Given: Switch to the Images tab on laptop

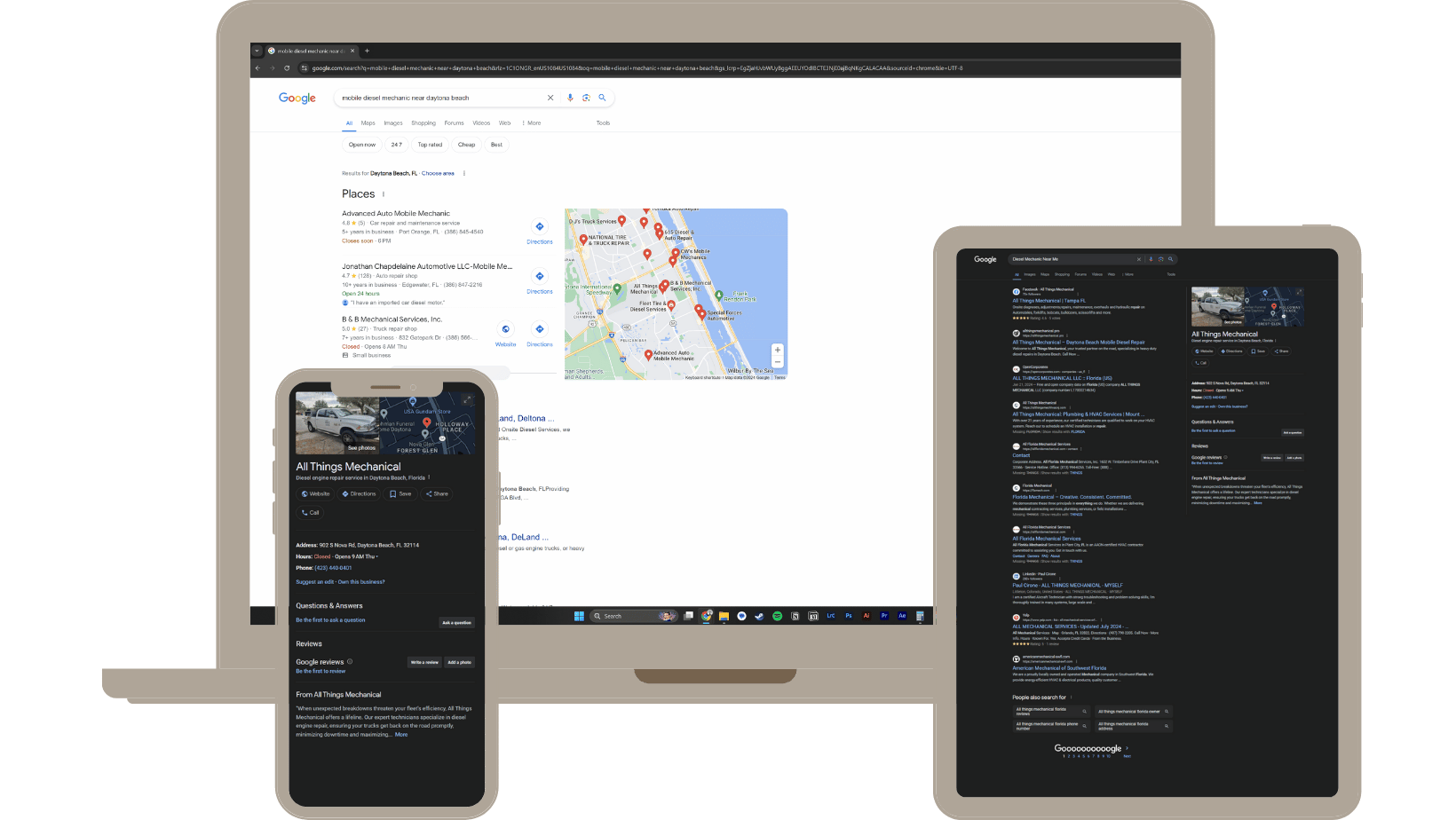Looking at the screenshot, I should point(393,123).
